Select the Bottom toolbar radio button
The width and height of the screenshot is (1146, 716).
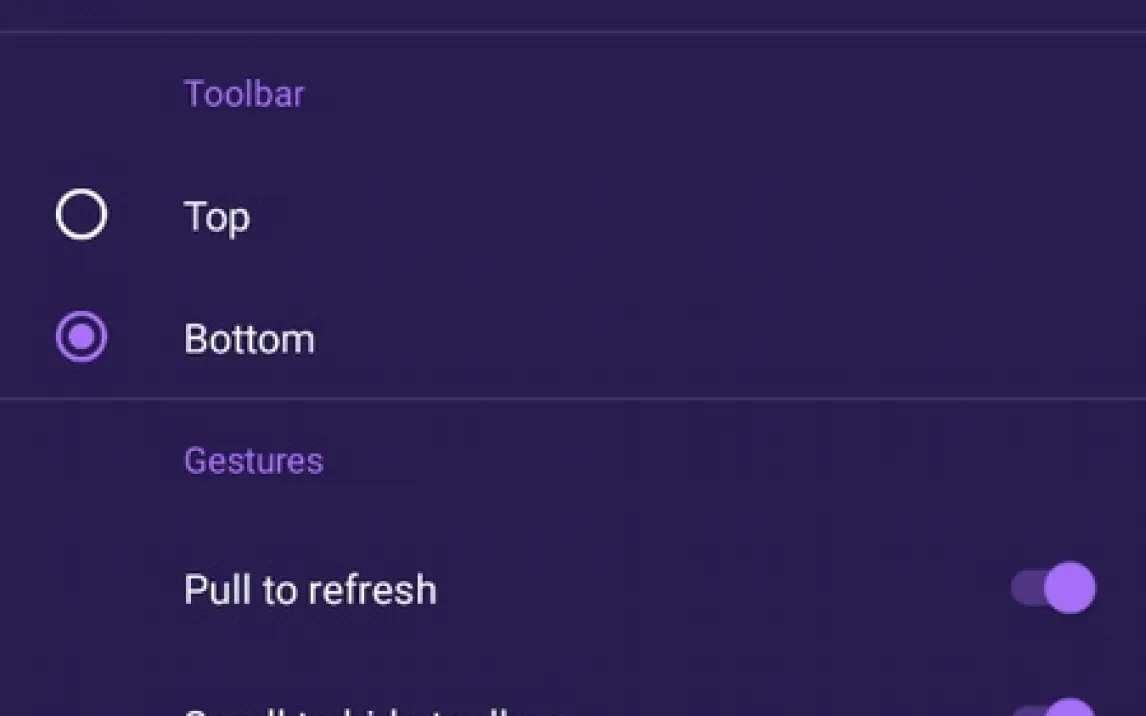coord(81,337)
